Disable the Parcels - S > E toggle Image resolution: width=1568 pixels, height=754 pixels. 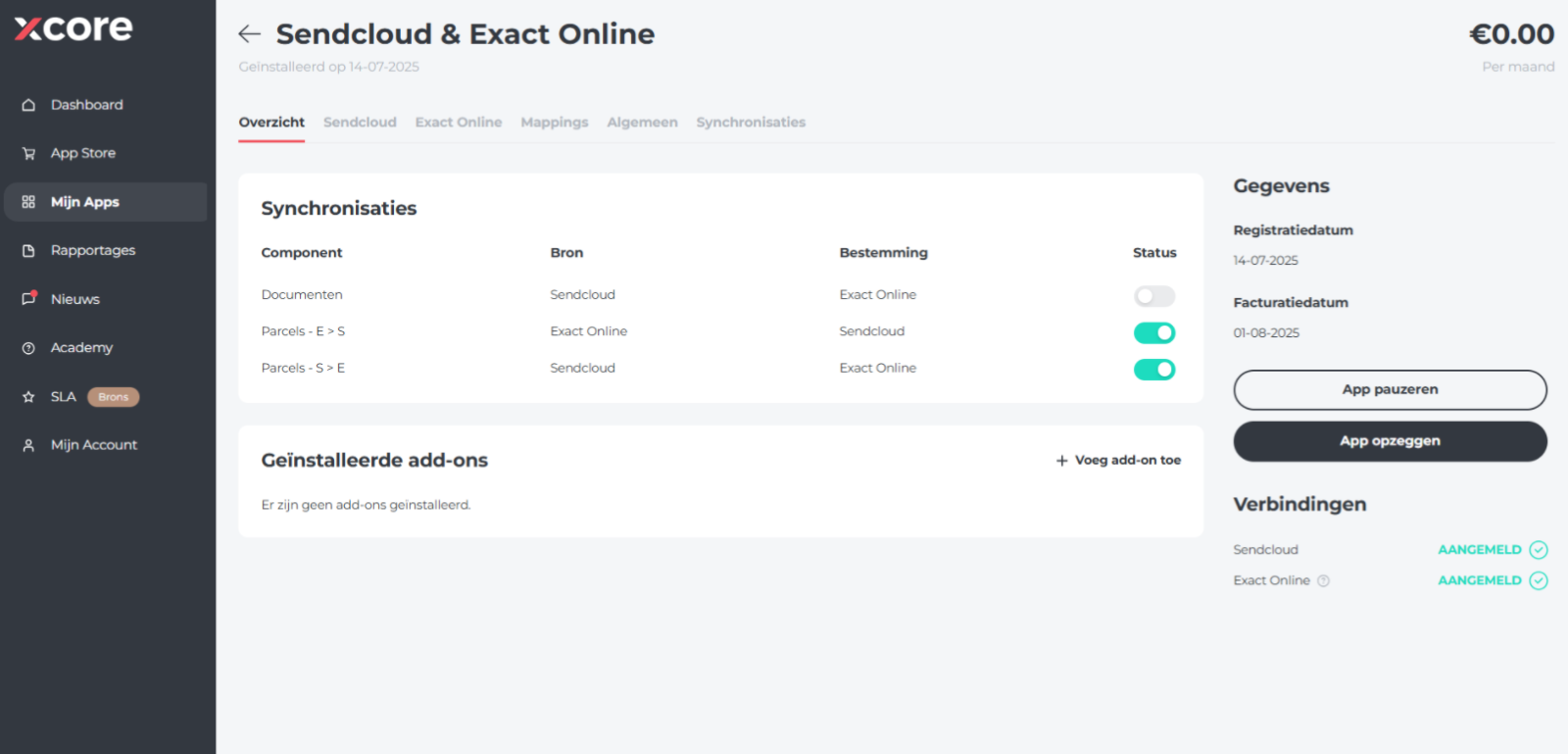click(1154, 370)
